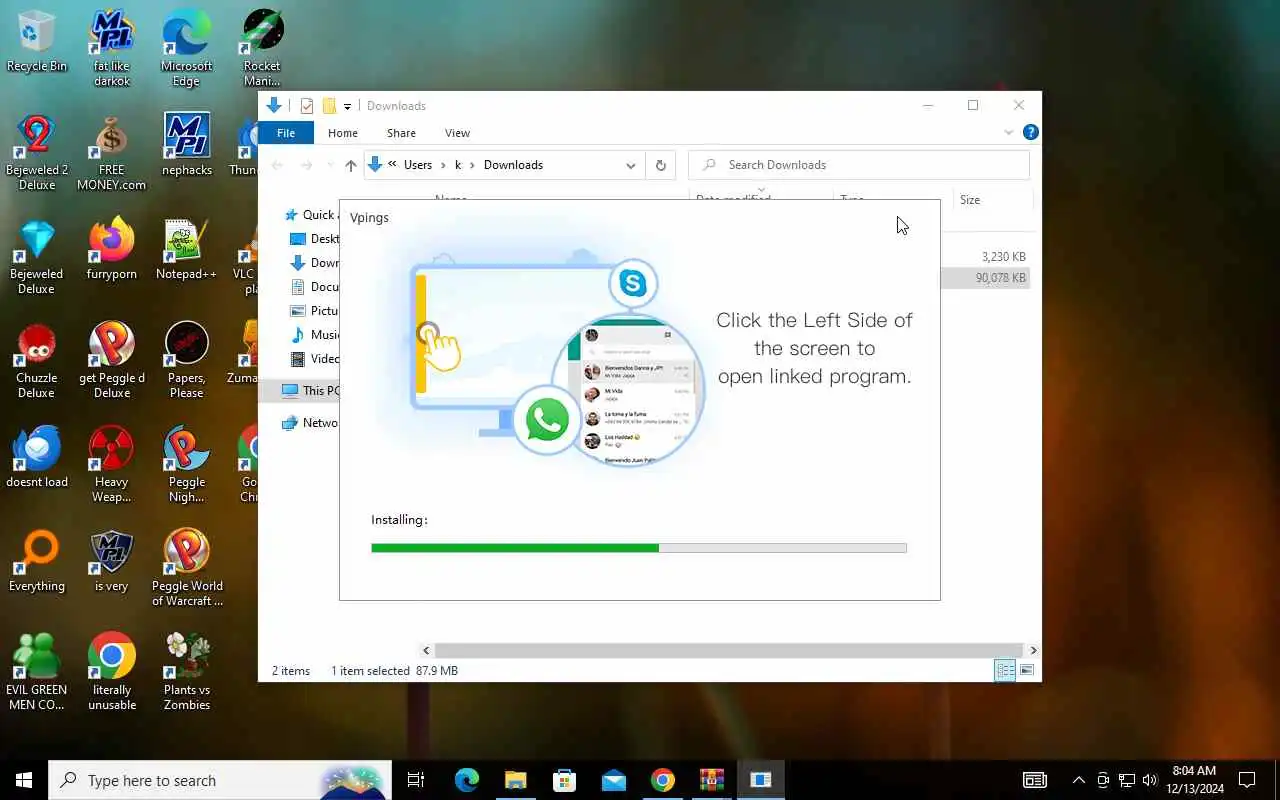Open the Plants vs Zombies shortcut

click(x=187, y=672)
